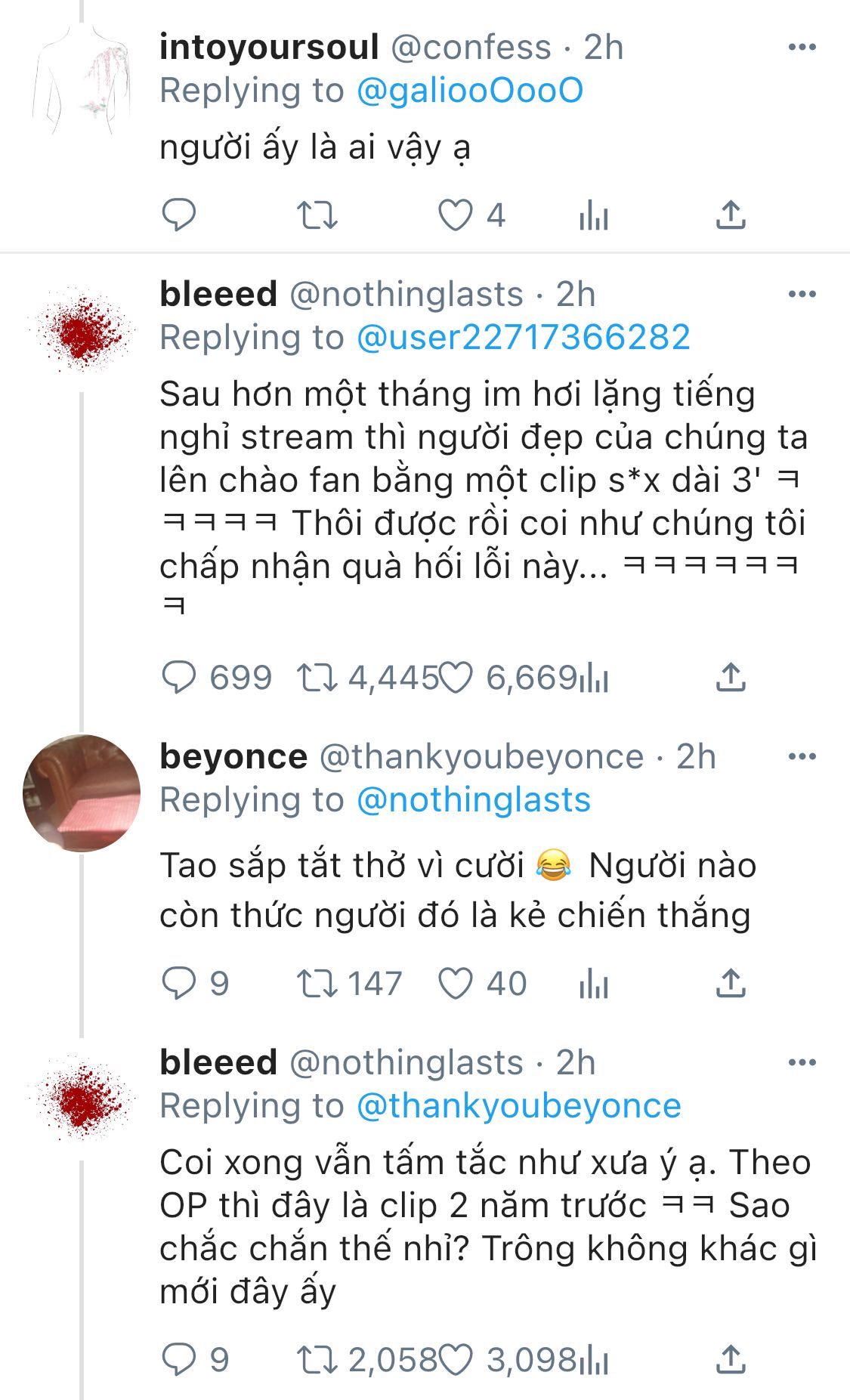Open the @galiooOooO profile link
850x1400 pixels.
469,91
